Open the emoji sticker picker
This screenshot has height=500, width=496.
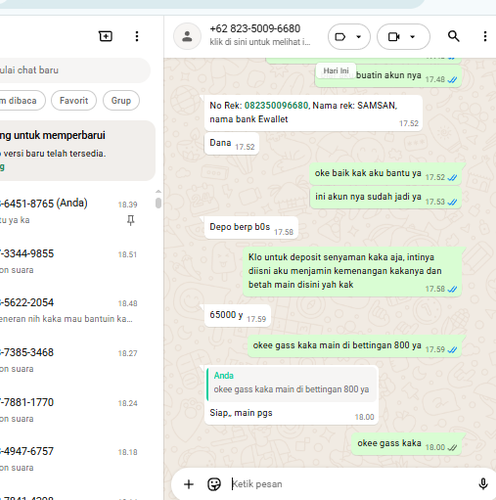[x=214, y=484]
